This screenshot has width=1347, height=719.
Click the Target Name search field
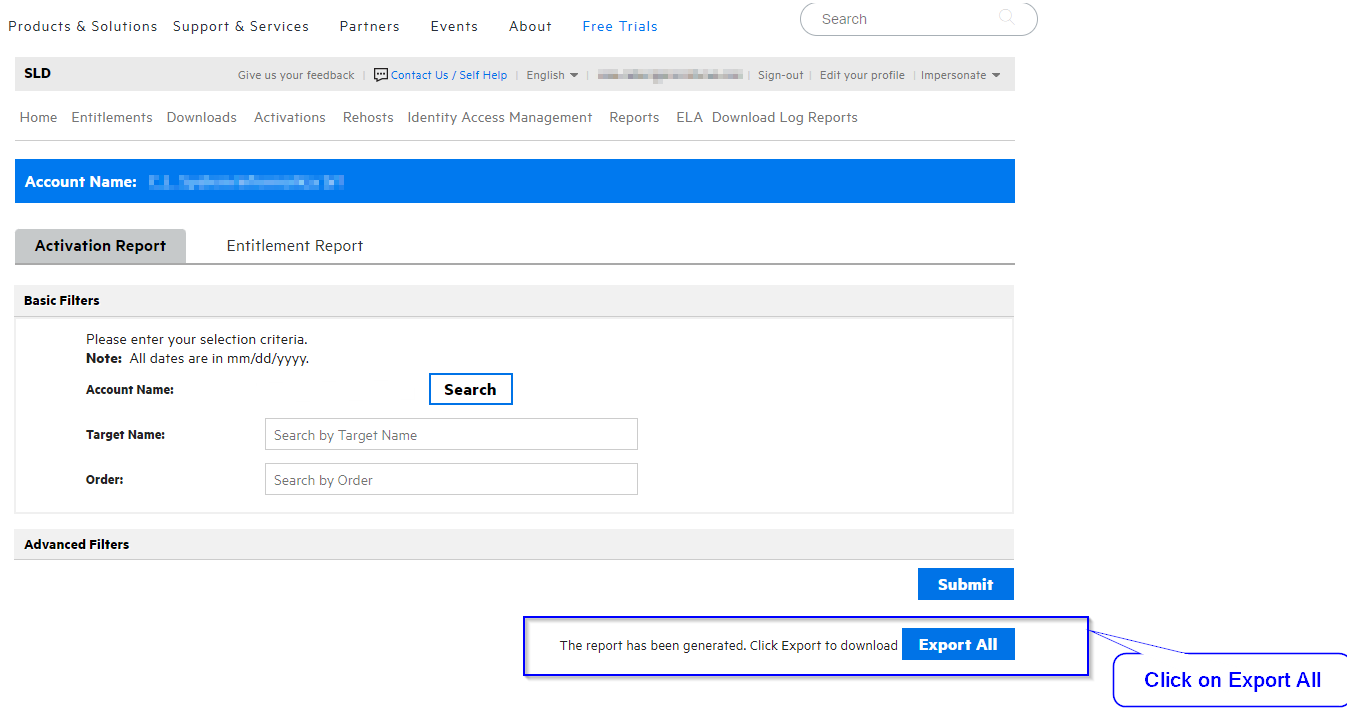[x=450, y=434]
